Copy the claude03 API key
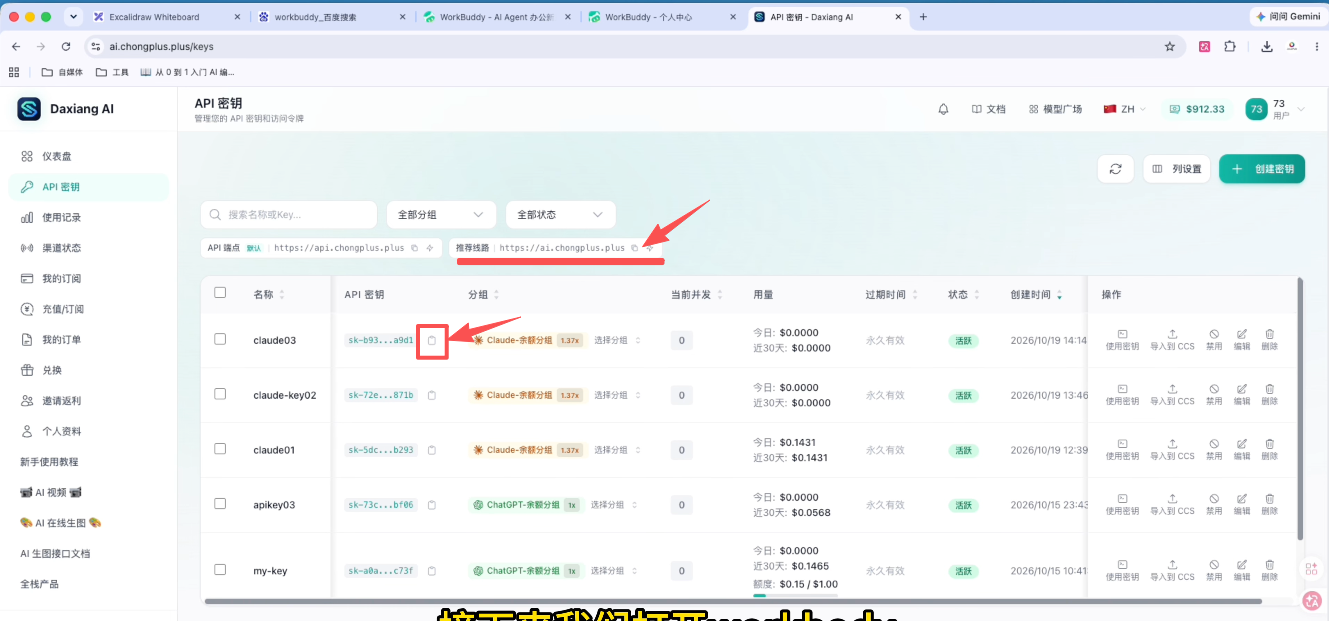Viewport: 1329px width, 621px height. coord(432,341)
